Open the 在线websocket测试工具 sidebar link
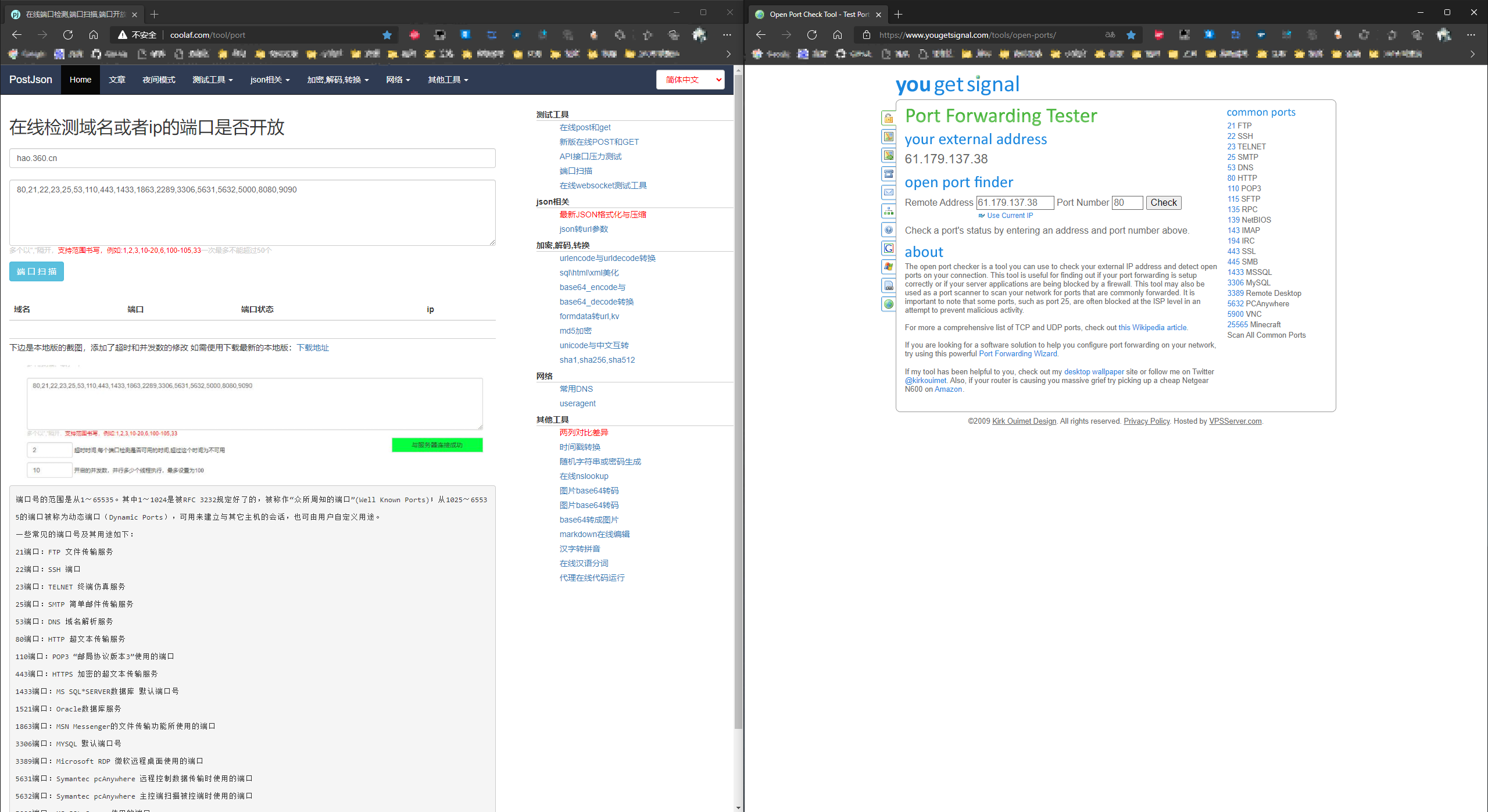This screenshot has width=1488, height=812. (x=603, y=185)
